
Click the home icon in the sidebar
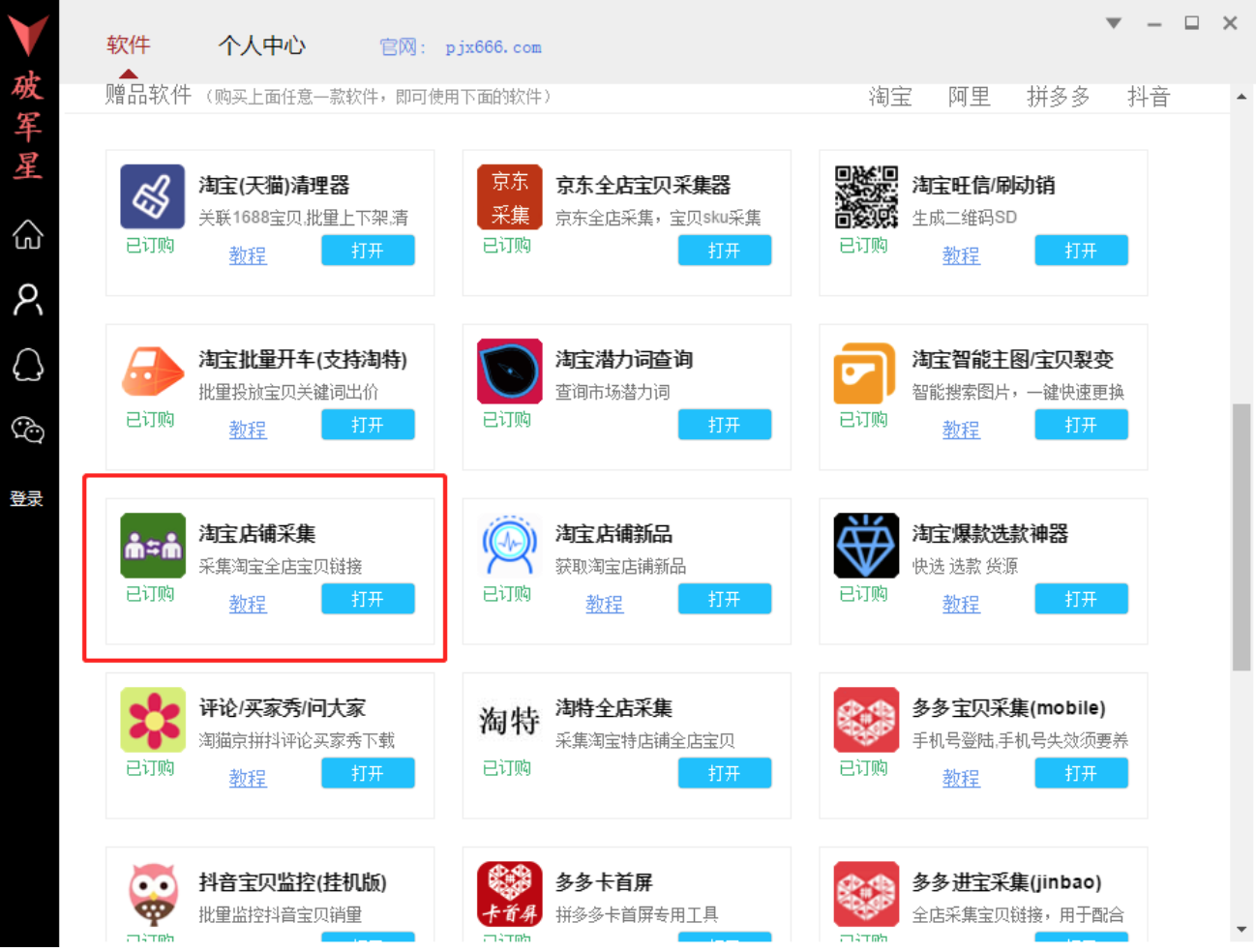(27, 234)
